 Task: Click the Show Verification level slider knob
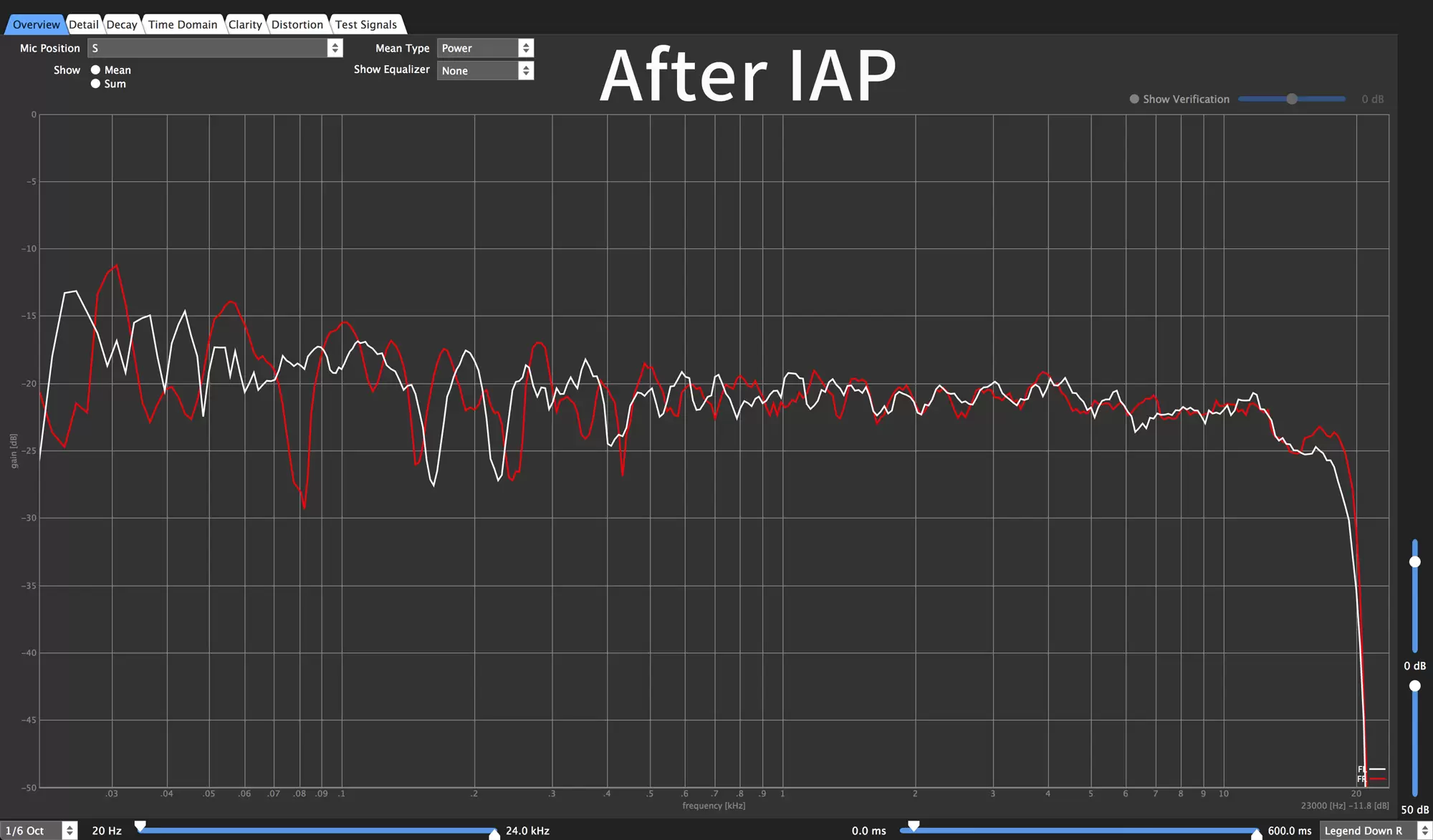1292,100
